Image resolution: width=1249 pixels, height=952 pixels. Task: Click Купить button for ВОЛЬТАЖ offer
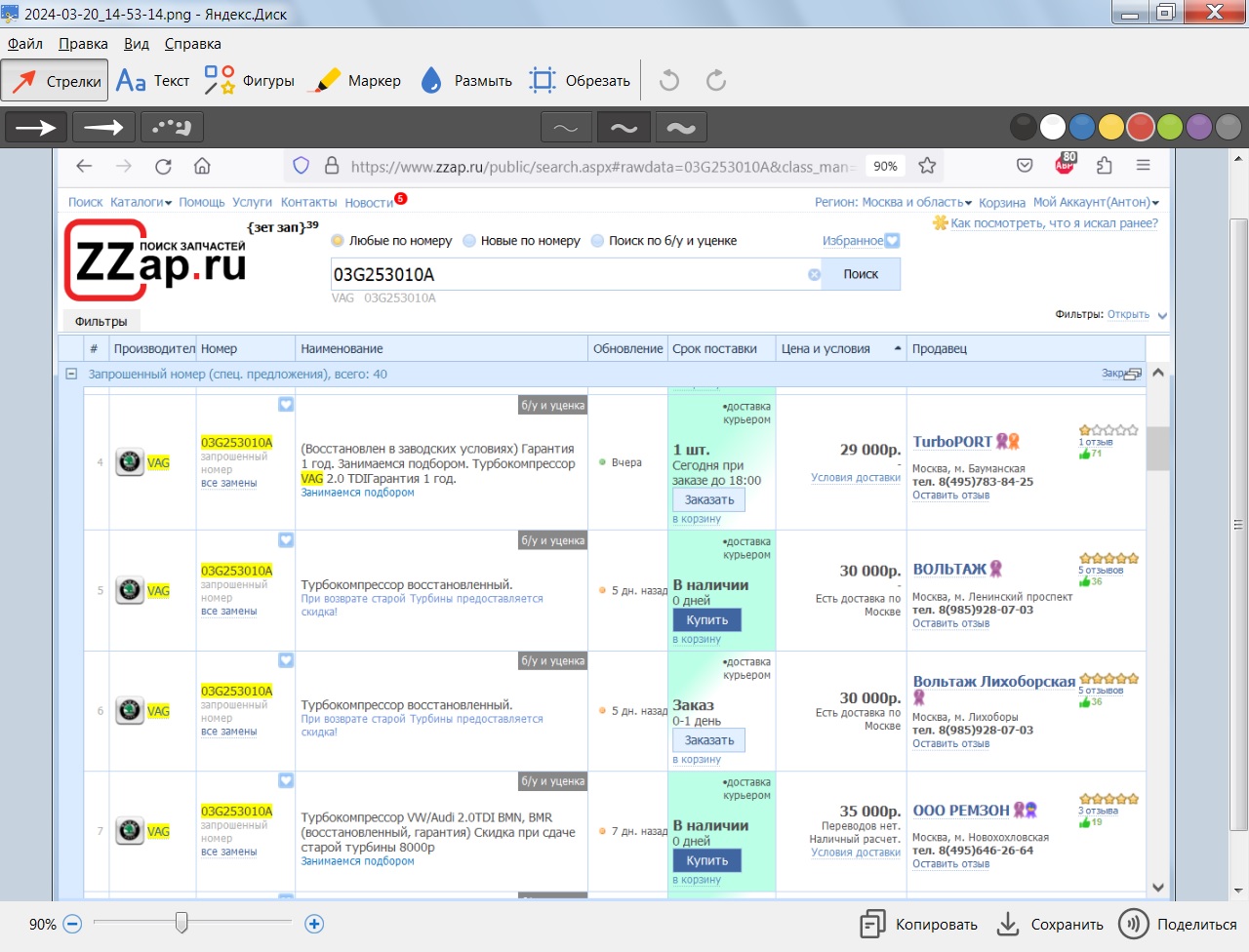(707, 619)
